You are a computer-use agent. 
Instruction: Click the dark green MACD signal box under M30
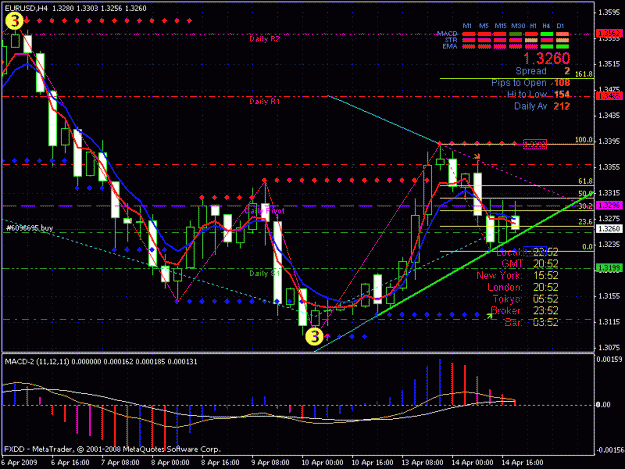(x=517, y=34)
